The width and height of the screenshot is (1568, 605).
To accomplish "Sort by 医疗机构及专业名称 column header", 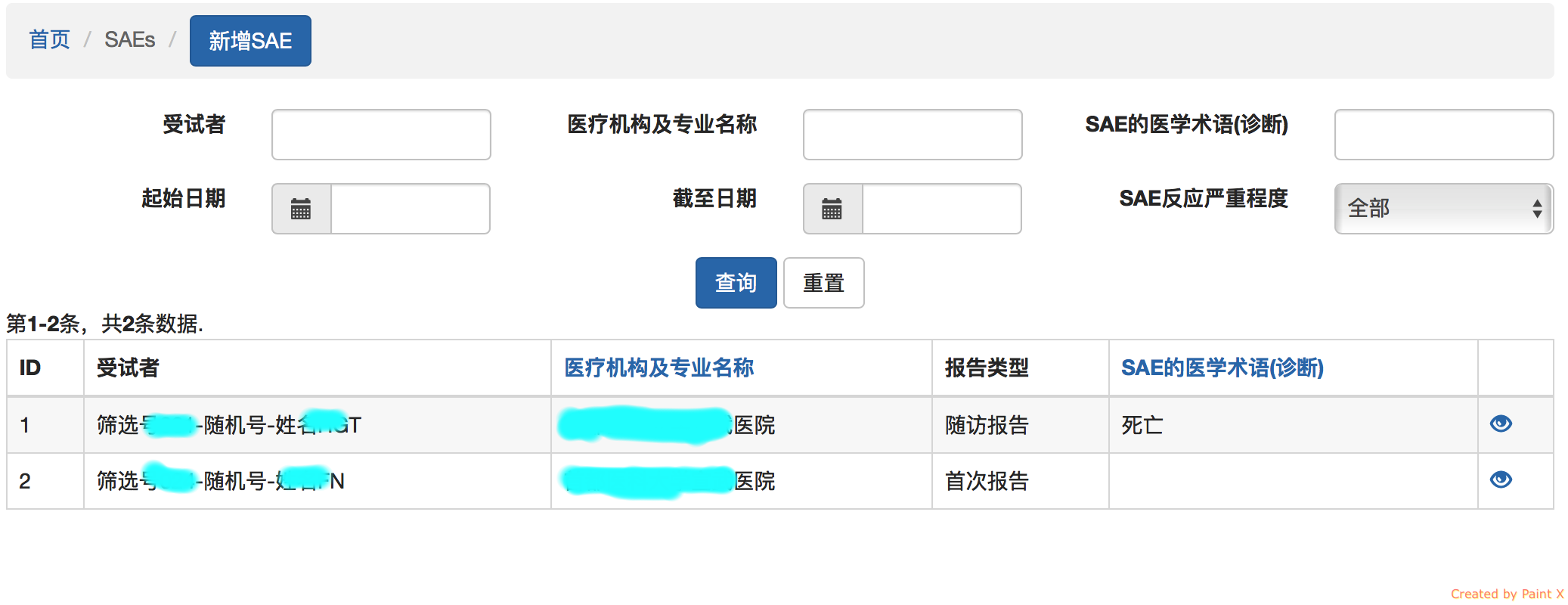I will pos(658,368).
